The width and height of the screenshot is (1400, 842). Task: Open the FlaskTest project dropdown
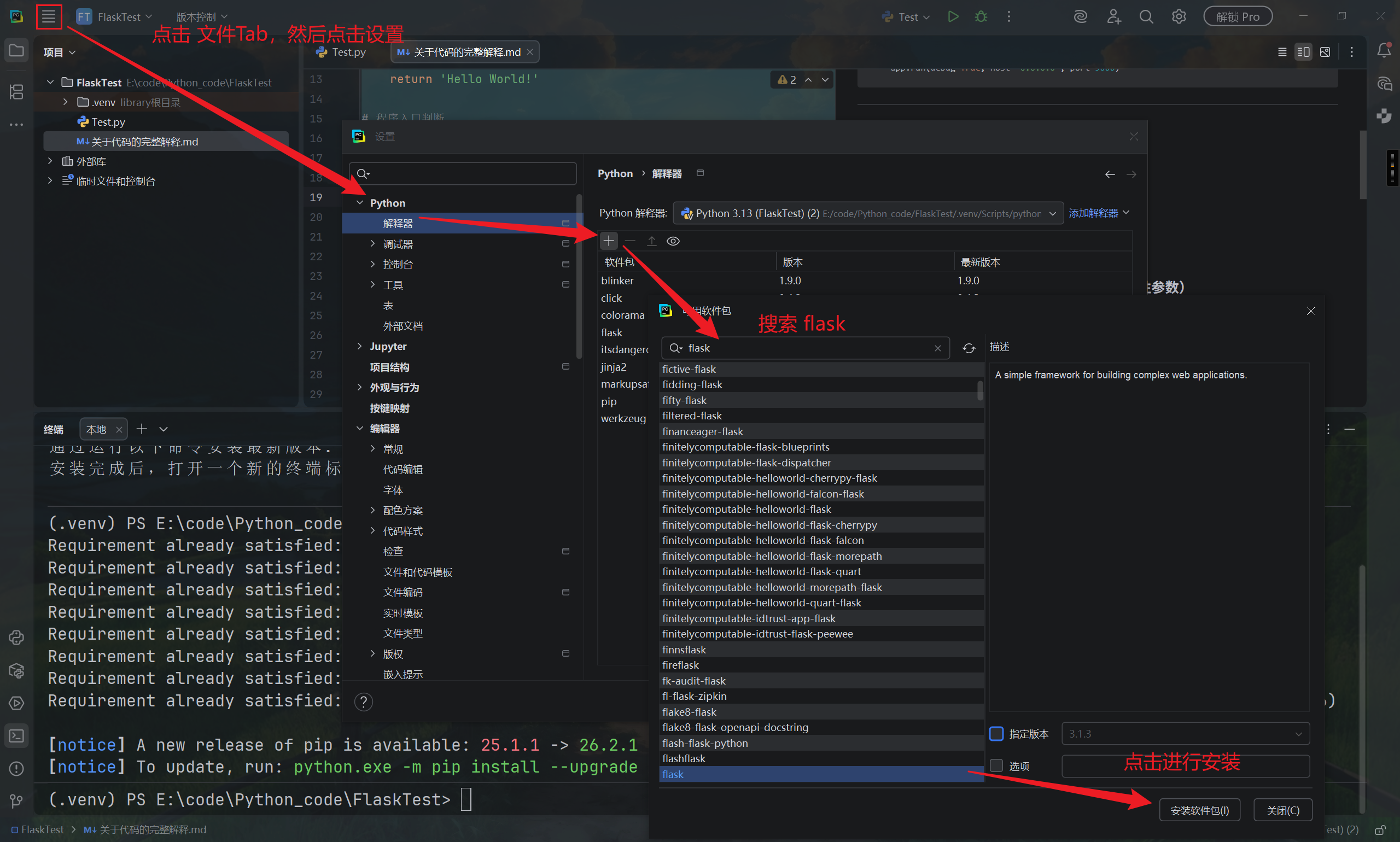115,16
